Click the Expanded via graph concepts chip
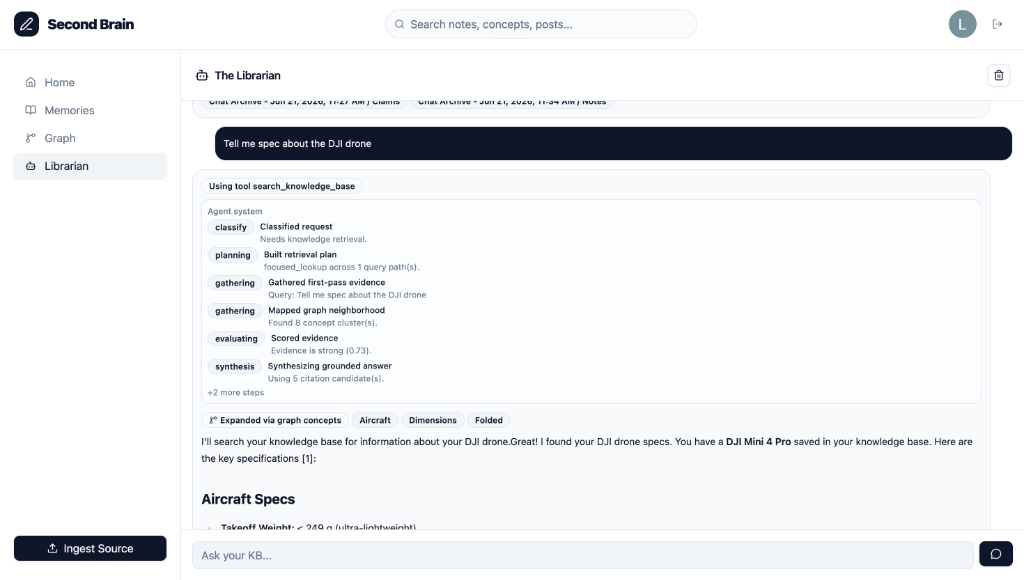 point(275,420)
